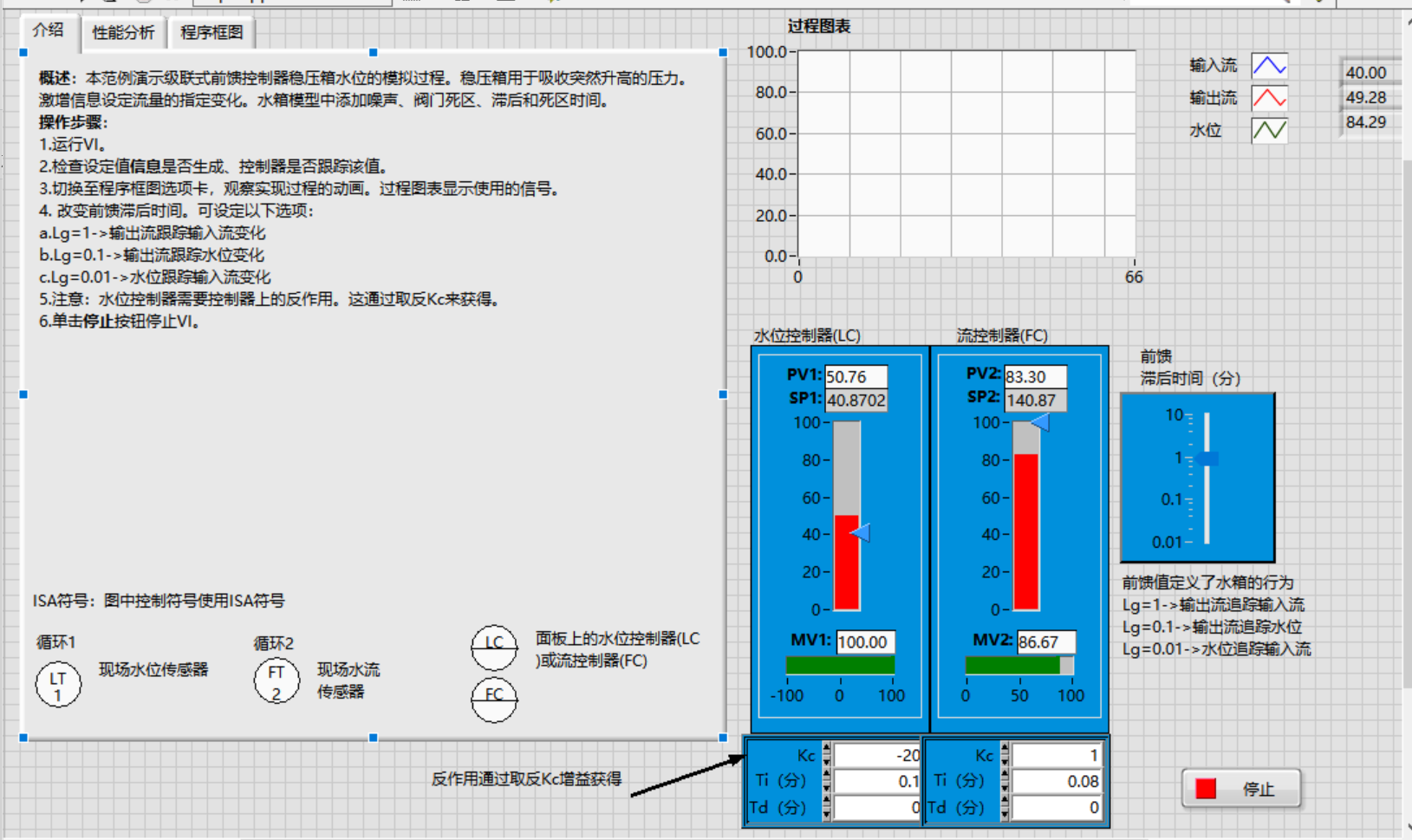Image resolution: width=1412 pixels, height=840 pixels.
Task: Click the red 输出流 waveform legend icon
Action: tap(1268, 98)
